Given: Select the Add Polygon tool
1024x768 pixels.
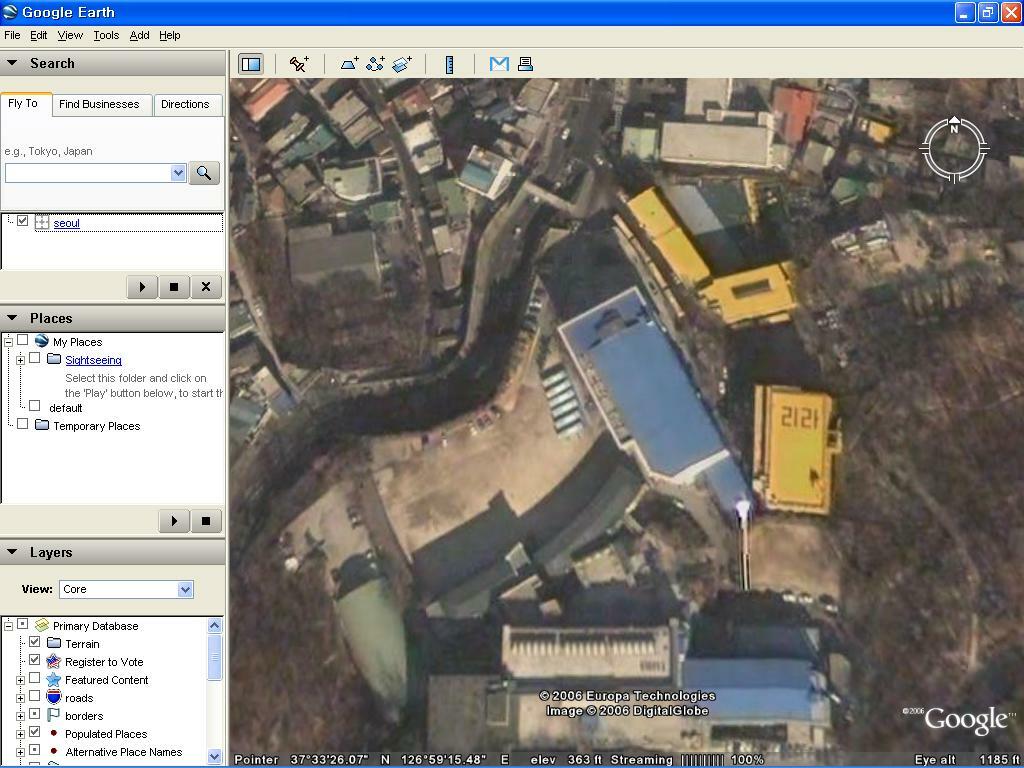Looking at the screenshot, I should 349,64.
